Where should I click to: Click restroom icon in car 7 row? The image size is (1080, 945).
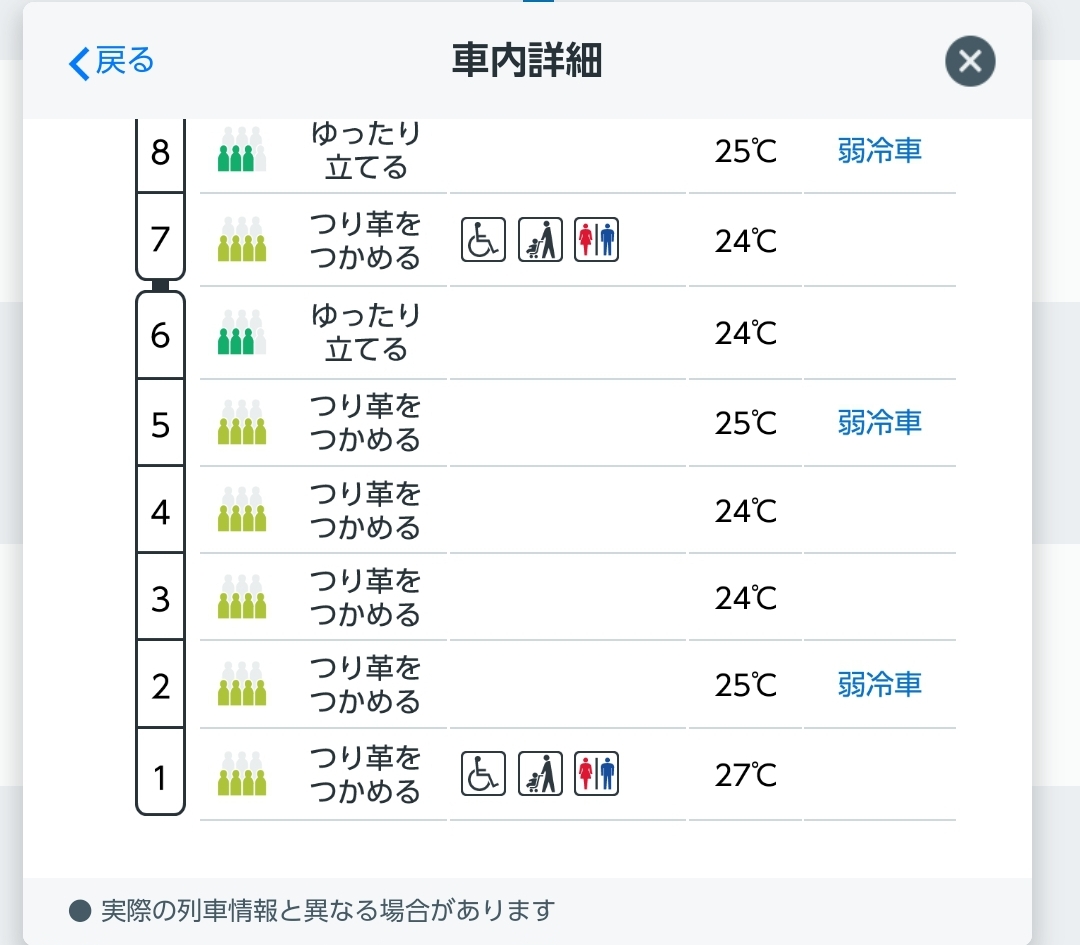point(597,240)
